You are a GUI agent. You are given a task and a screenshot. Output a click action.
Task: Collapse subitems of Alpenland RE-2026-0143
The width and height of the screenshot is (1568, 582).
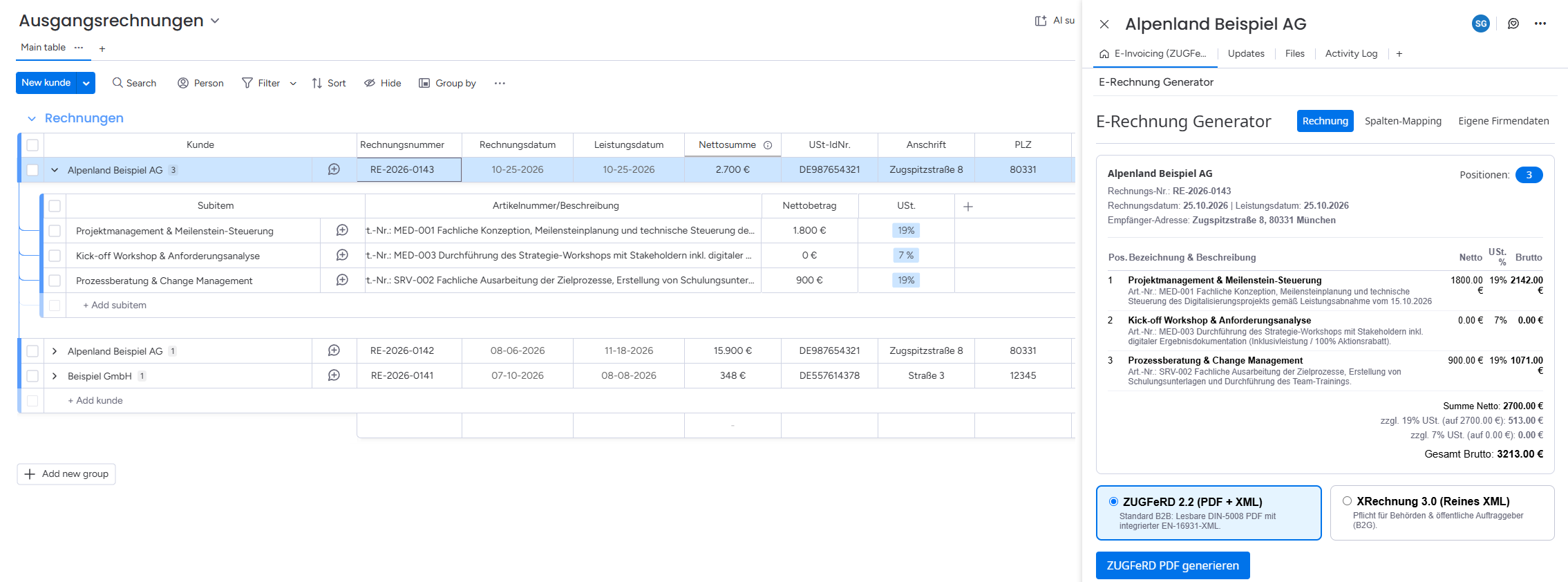tap(55, 170)
